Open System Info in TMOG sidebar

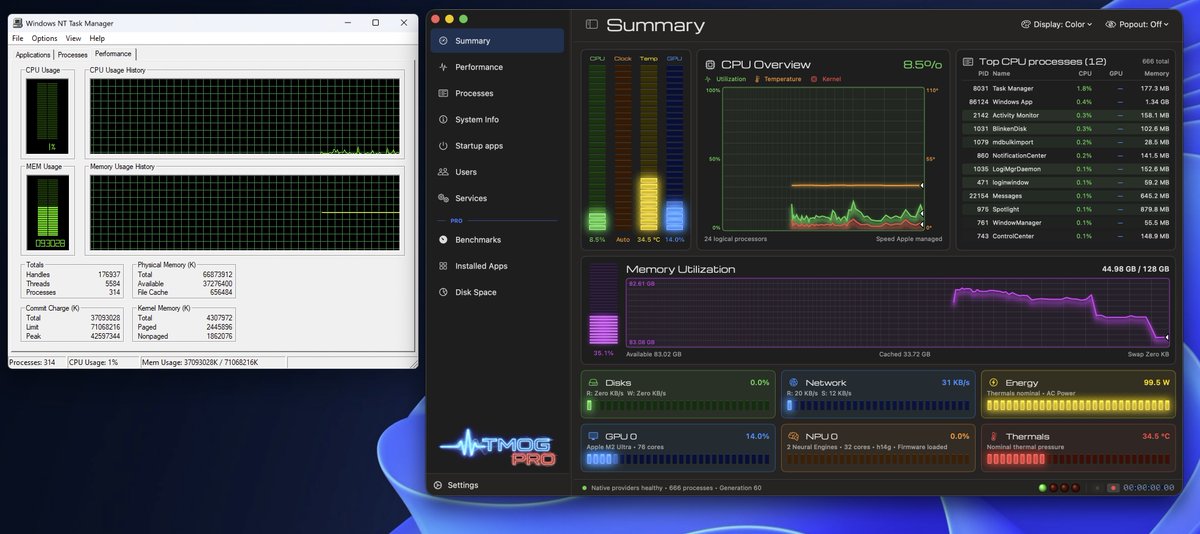pyautogui.click(x=497, y=119)
